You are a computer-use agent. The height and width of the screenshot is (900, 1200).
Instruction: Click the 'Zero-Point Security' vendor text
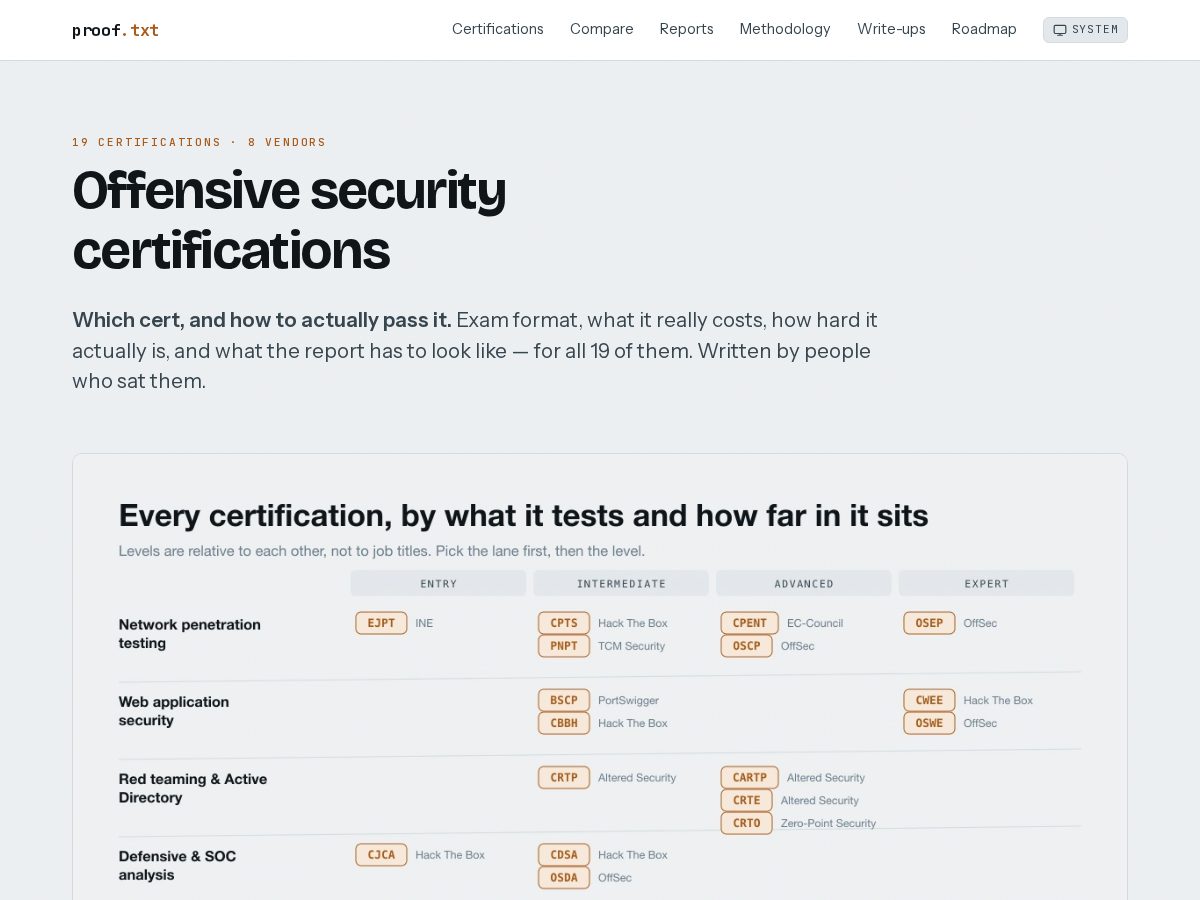click(828, 823)
